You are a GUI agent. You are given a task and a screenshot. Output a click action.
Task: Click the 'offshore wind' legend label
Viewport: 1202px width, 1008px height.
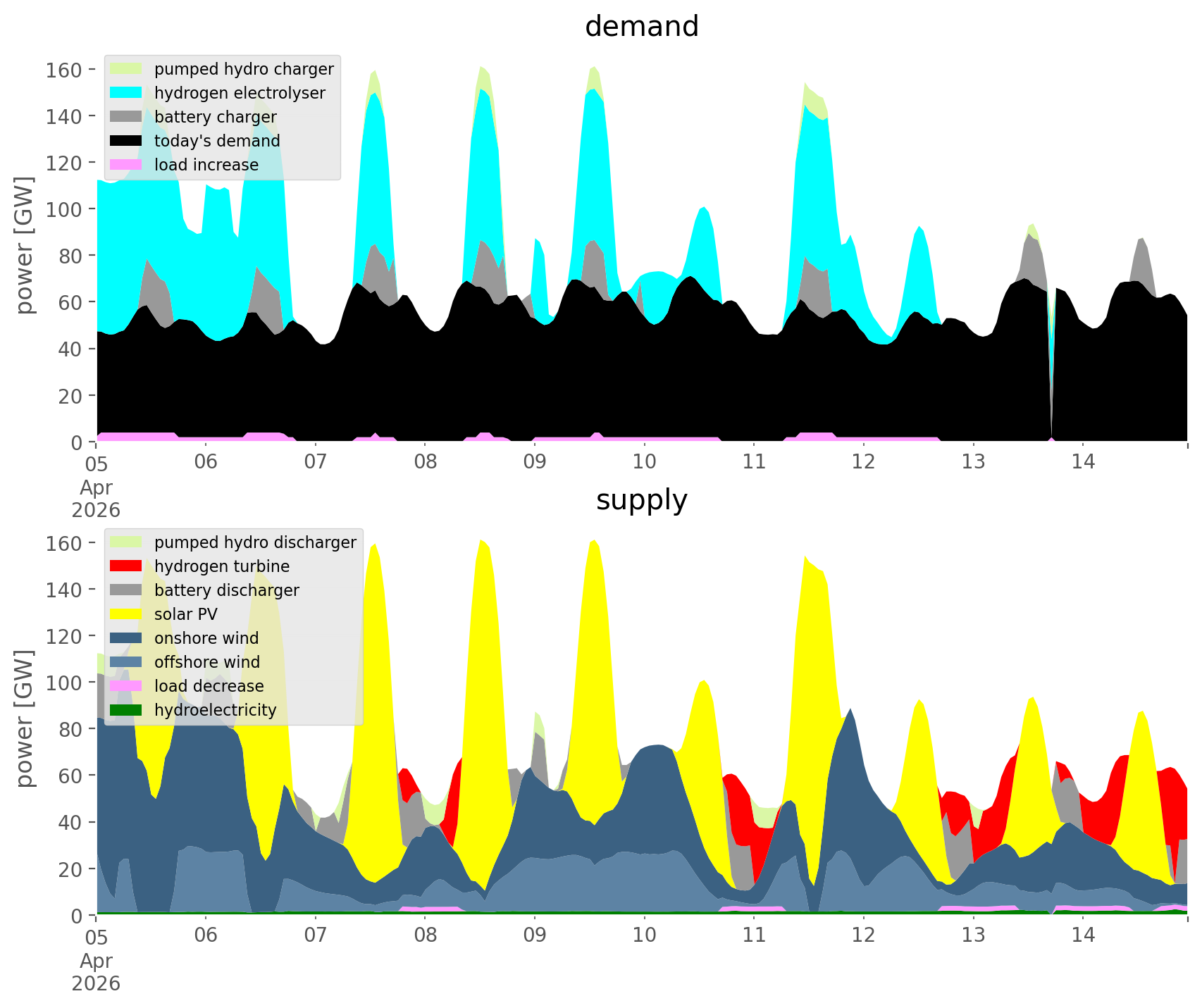[206, 662]
